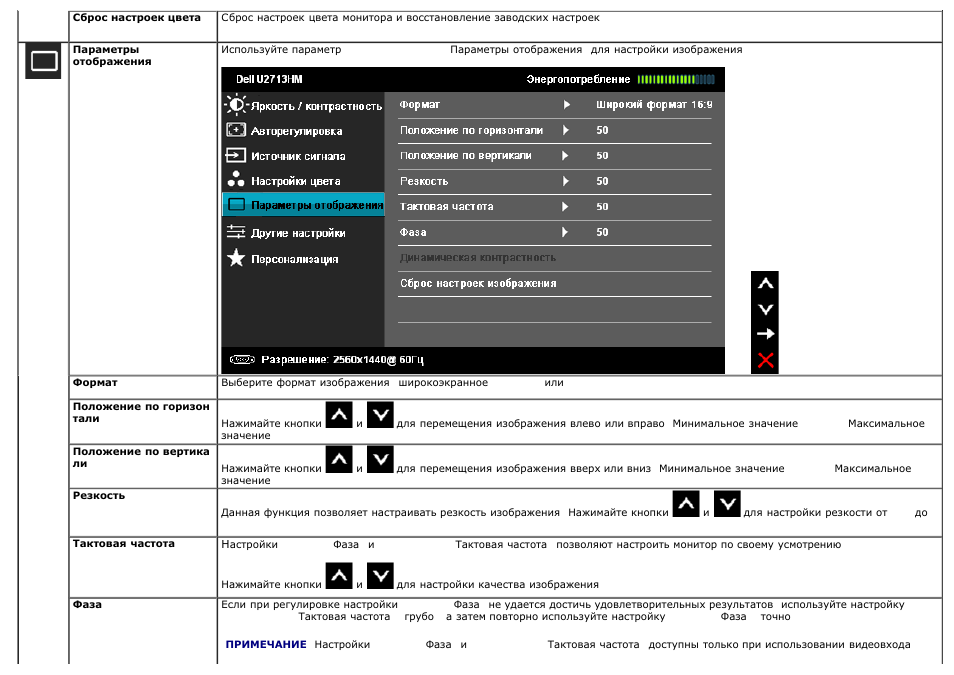Click up arrow icon in Тактовая частота description
Image resolution: width=954 pixels, height=675 pixels.
click(339, 576)
